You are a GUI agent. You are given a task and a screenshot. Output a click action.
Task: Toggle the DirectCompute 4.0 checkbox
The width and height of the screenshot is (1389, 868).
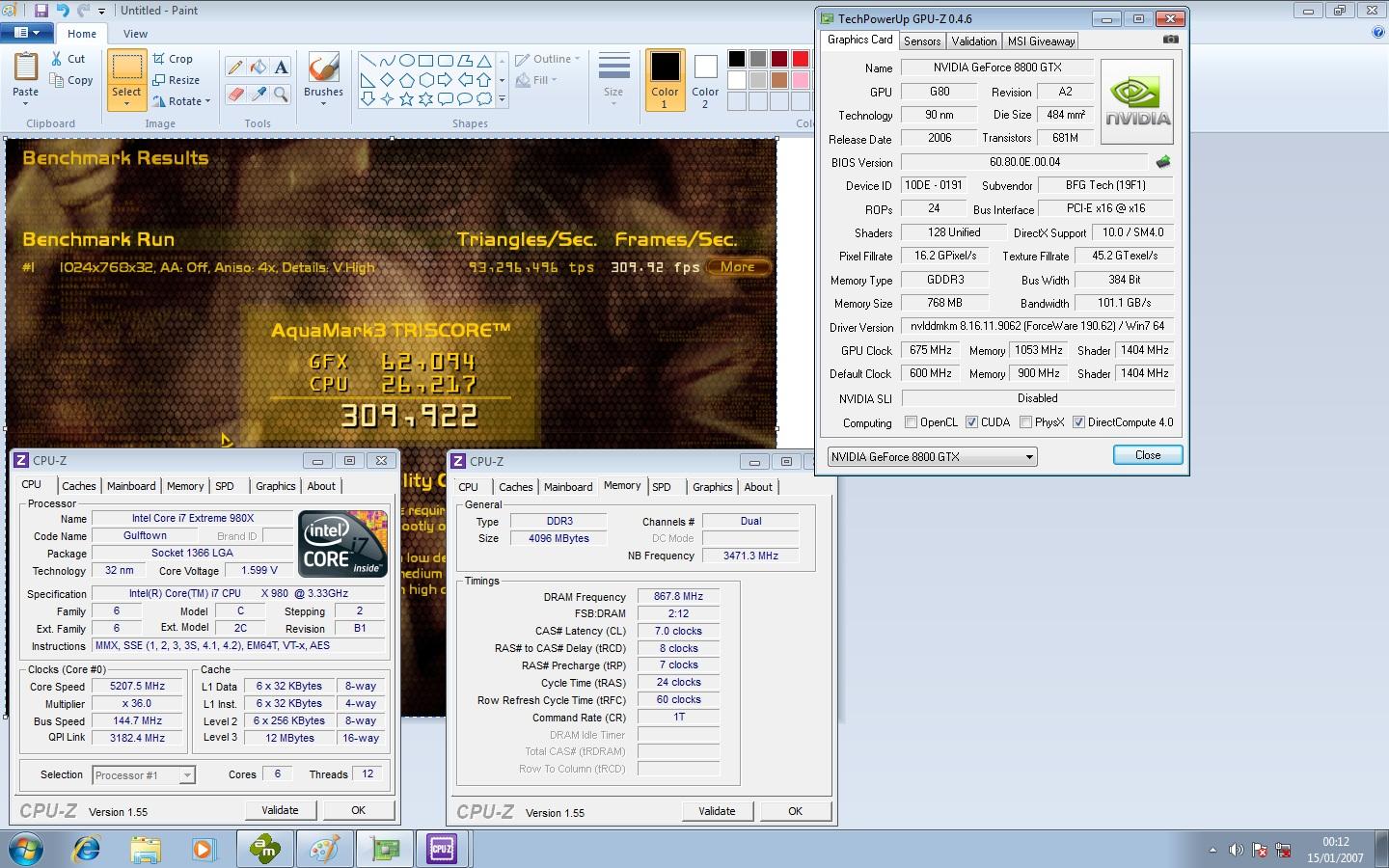coord(1078,422)
